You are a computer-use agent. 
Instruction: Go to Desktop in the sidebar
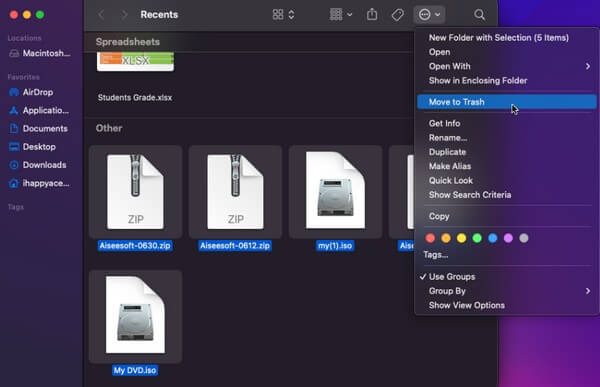coord(32,147)
